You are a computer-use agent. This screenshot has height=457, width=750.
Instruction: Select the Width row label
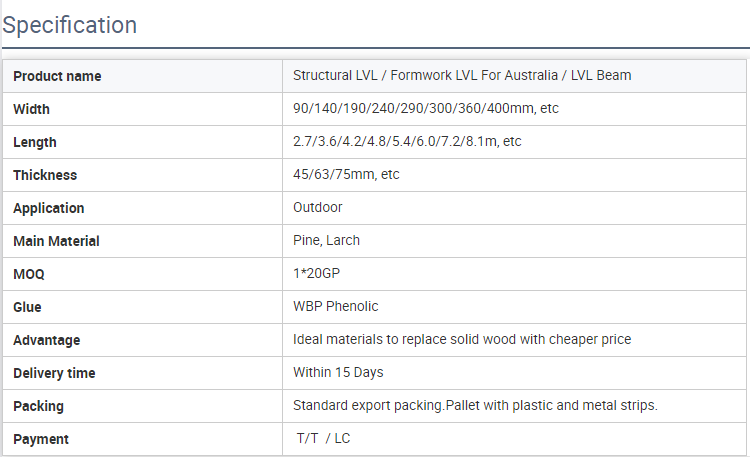tap(31, 109)
